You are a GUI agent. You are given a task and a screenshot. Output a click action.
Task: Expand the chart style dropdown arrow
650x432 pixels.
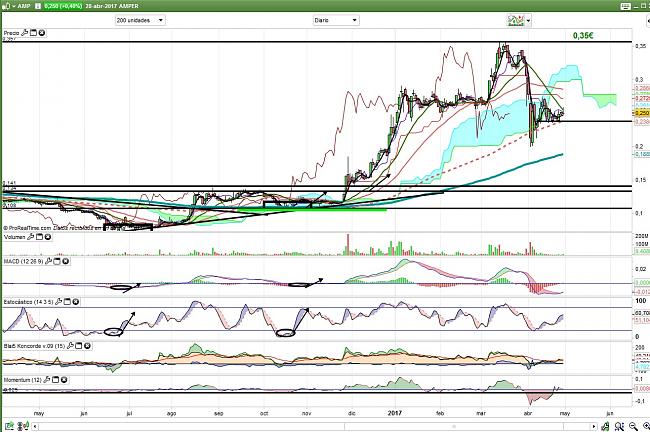point(528,21)
